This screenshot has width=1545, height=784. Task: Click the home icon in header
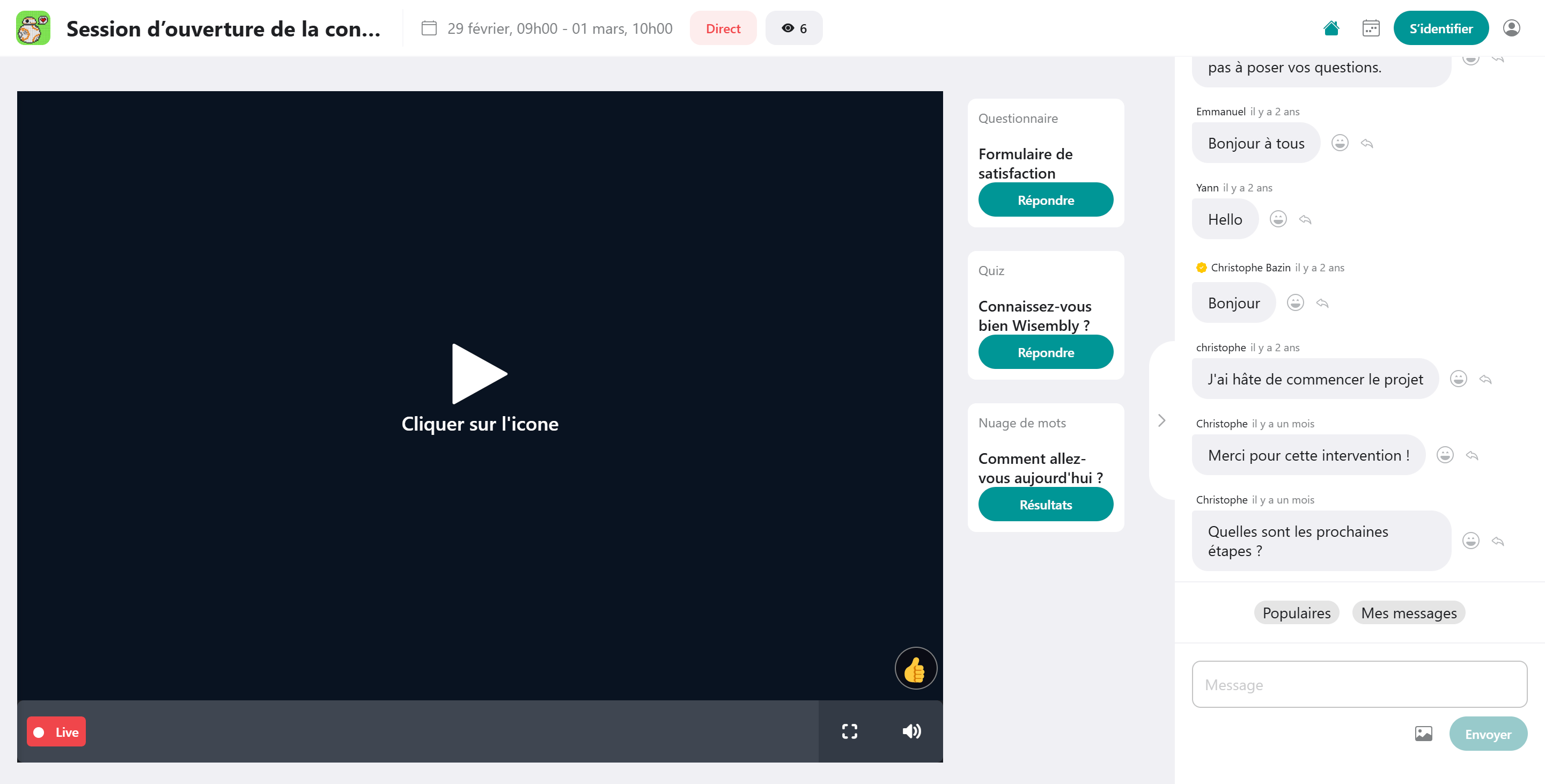[1331, 28]
